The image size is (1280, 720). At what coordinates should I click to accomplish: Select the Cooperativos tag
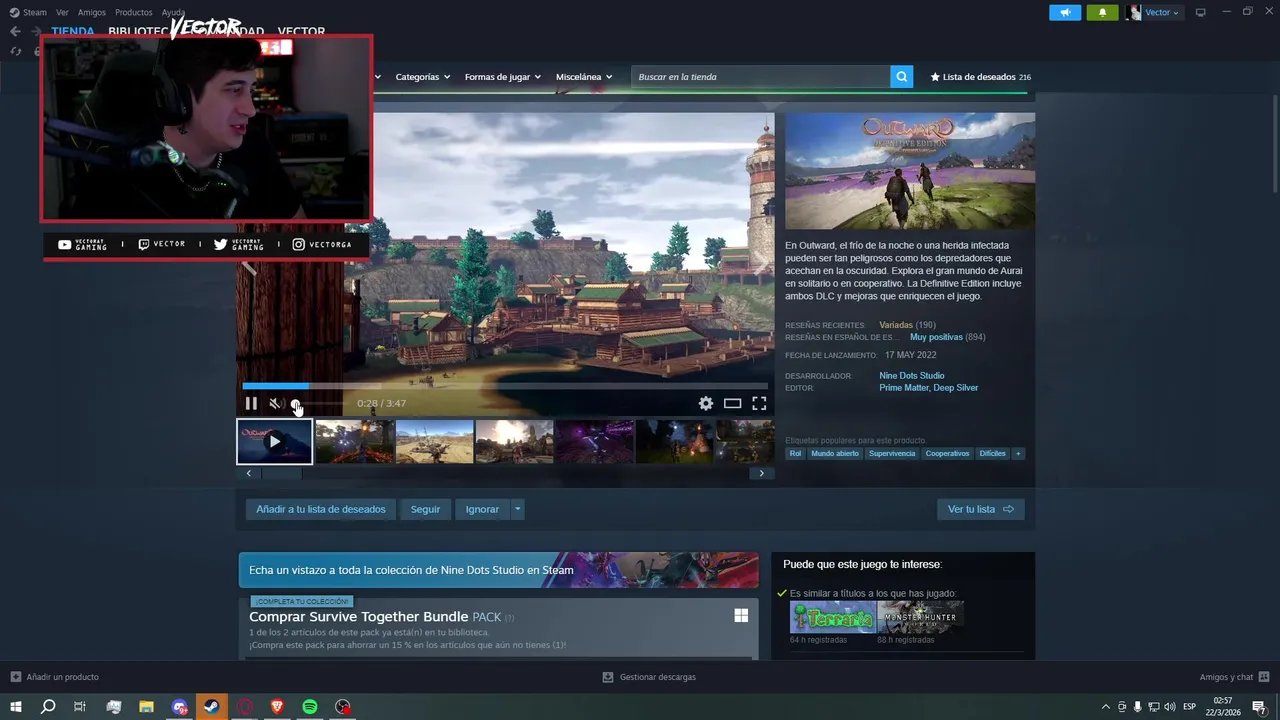point(947,453)
